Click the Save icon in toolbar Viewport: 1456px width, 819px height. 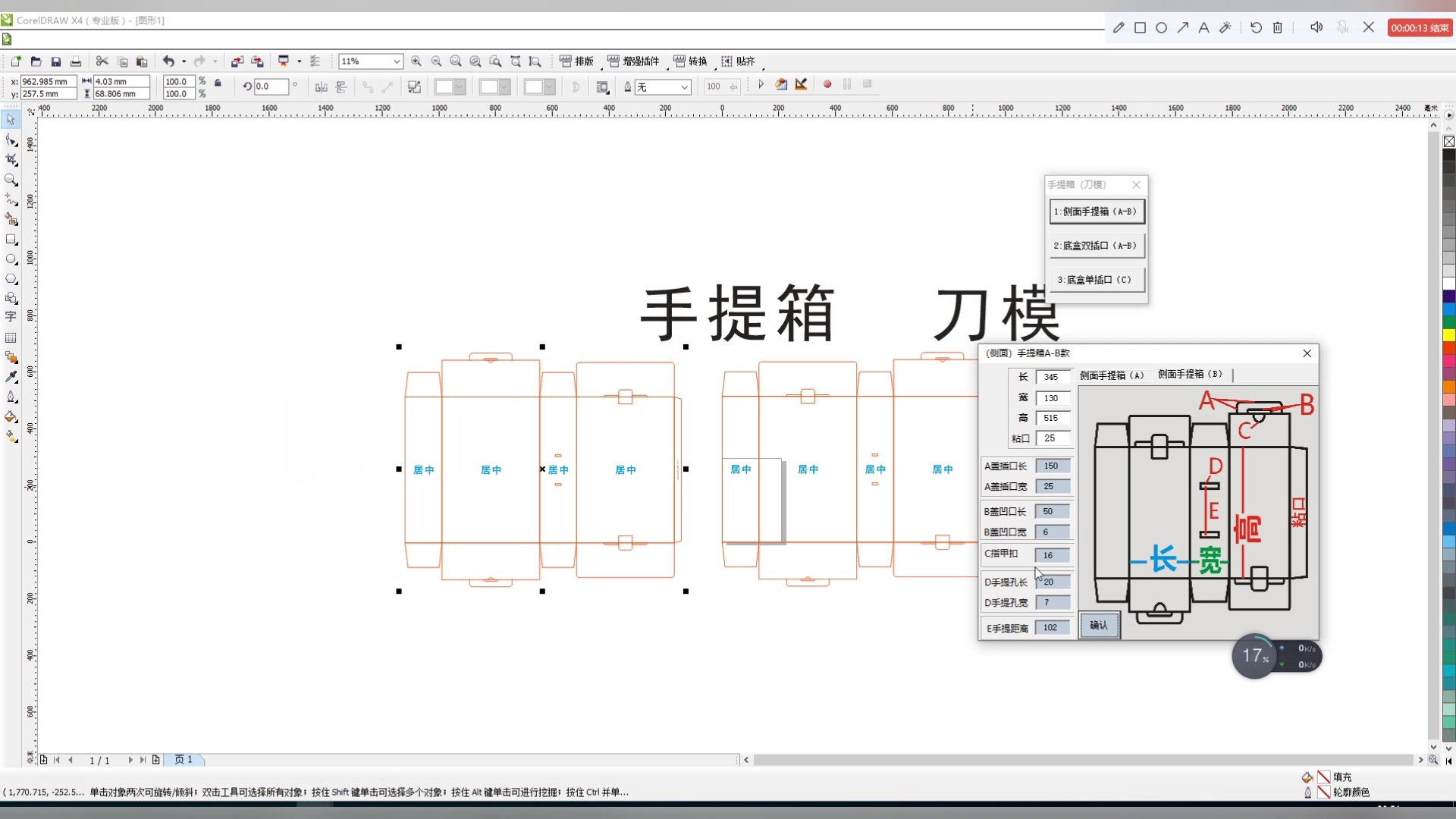point(55,61)
